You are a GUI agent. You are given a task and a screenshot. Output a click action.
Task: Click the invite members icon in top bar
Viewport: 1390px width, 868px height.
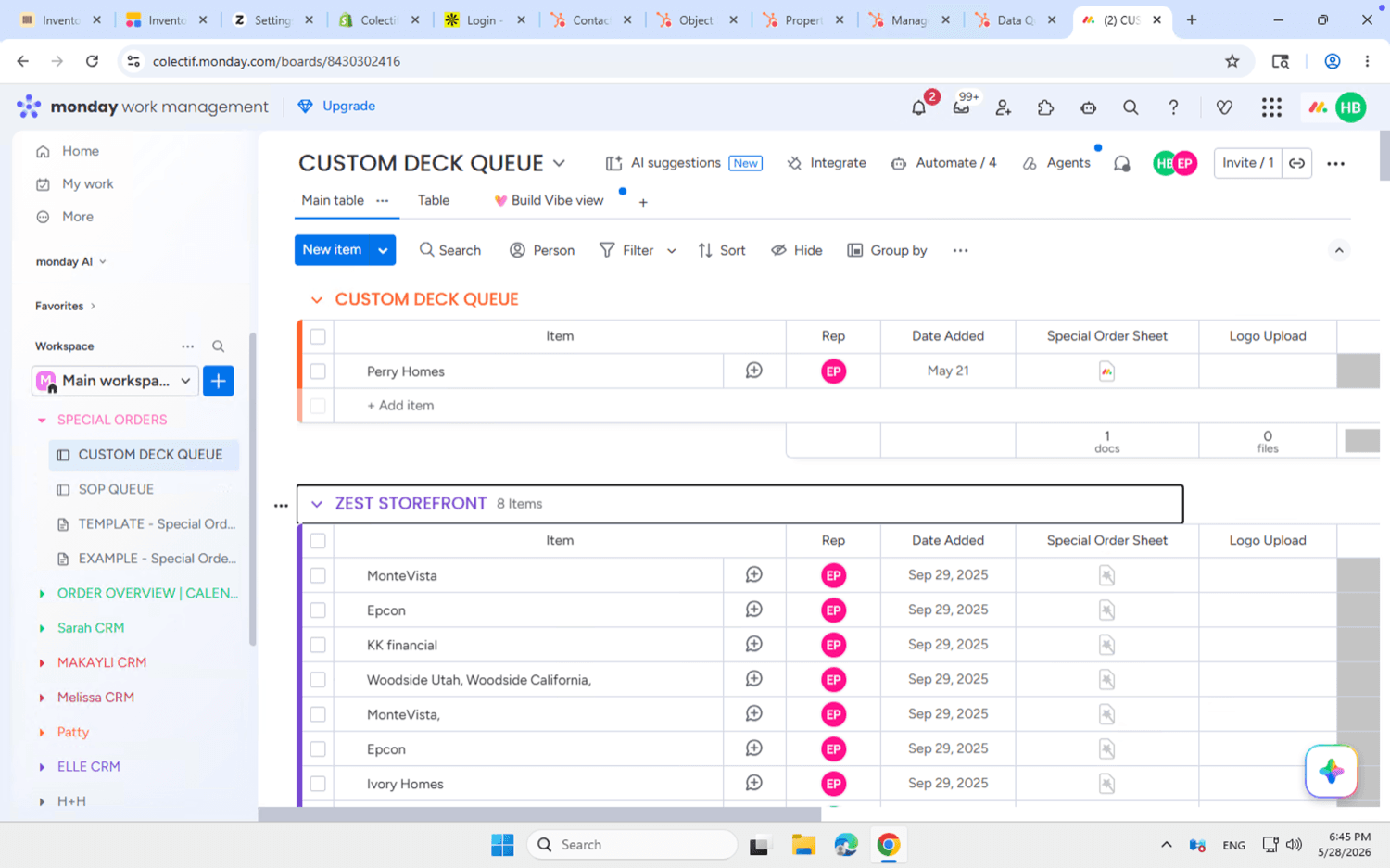click(1004, 107)
